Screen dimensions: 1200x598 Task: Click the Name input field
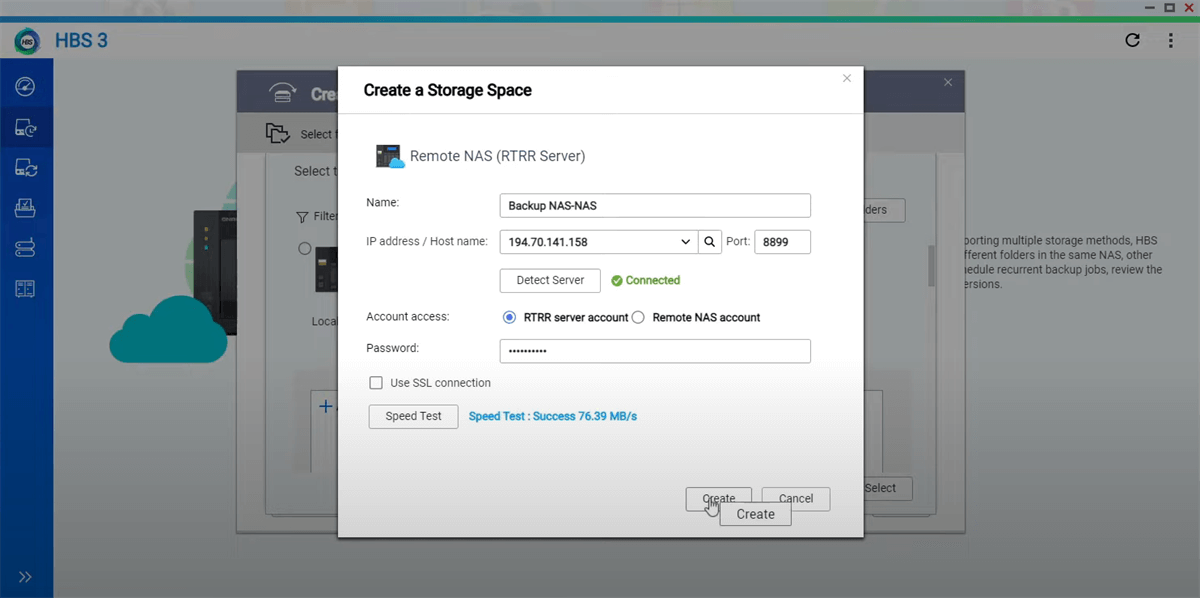pyautogui.click(x=654, y=206)
